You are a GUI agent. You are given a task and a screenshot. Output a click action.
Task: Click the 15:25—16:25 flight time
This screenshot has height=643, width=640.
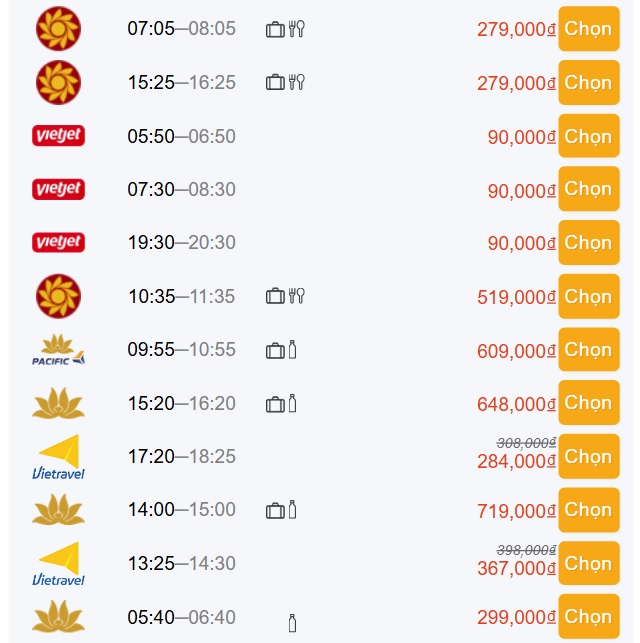181,83
